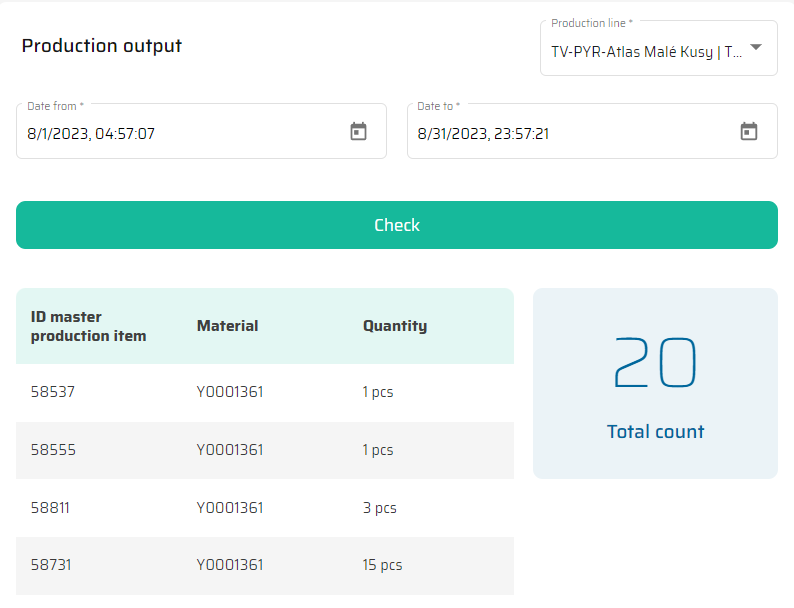Click the Total count number 20

click(x=654, y=363)
